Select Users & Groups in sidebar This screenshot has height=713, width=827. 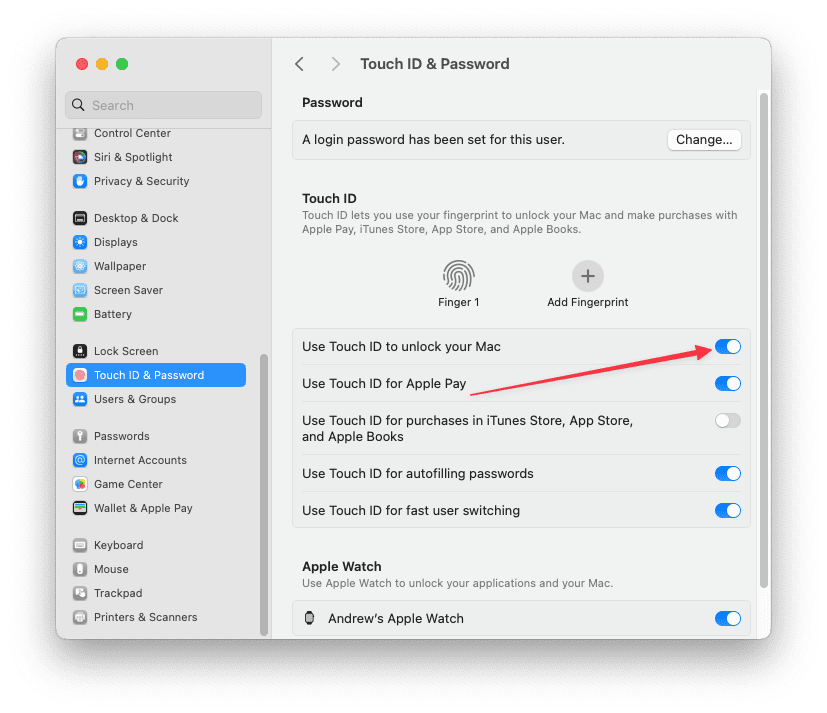[156, 399]
